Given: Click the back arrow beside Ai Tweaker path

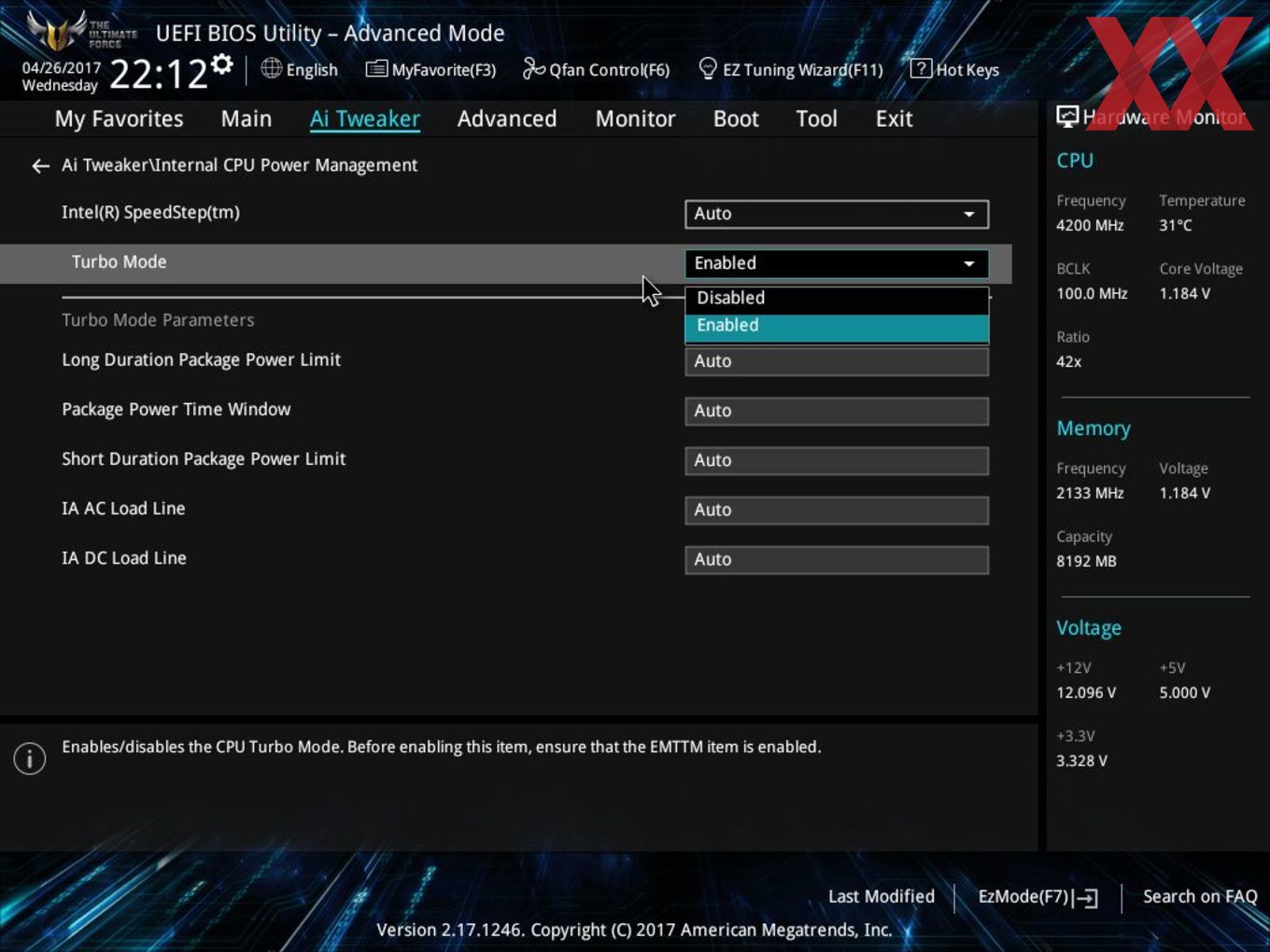Looking at the screenshot, I should 40,166.
